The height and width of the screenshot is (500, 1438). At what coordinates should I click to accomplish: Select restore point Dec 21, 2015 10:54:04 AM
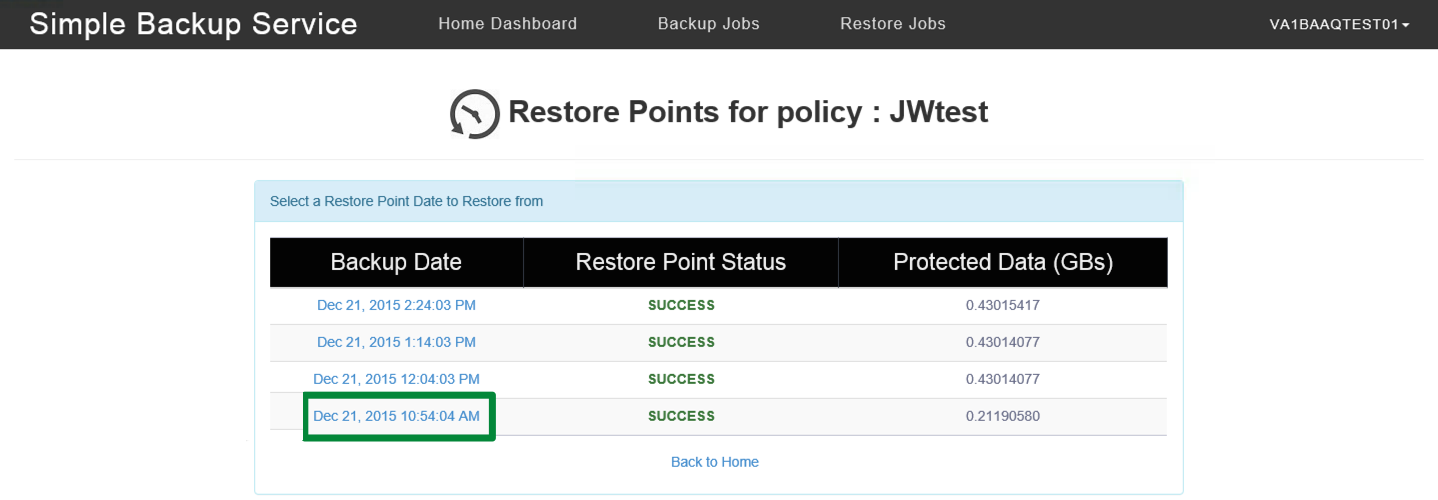(x=396, y=416)
